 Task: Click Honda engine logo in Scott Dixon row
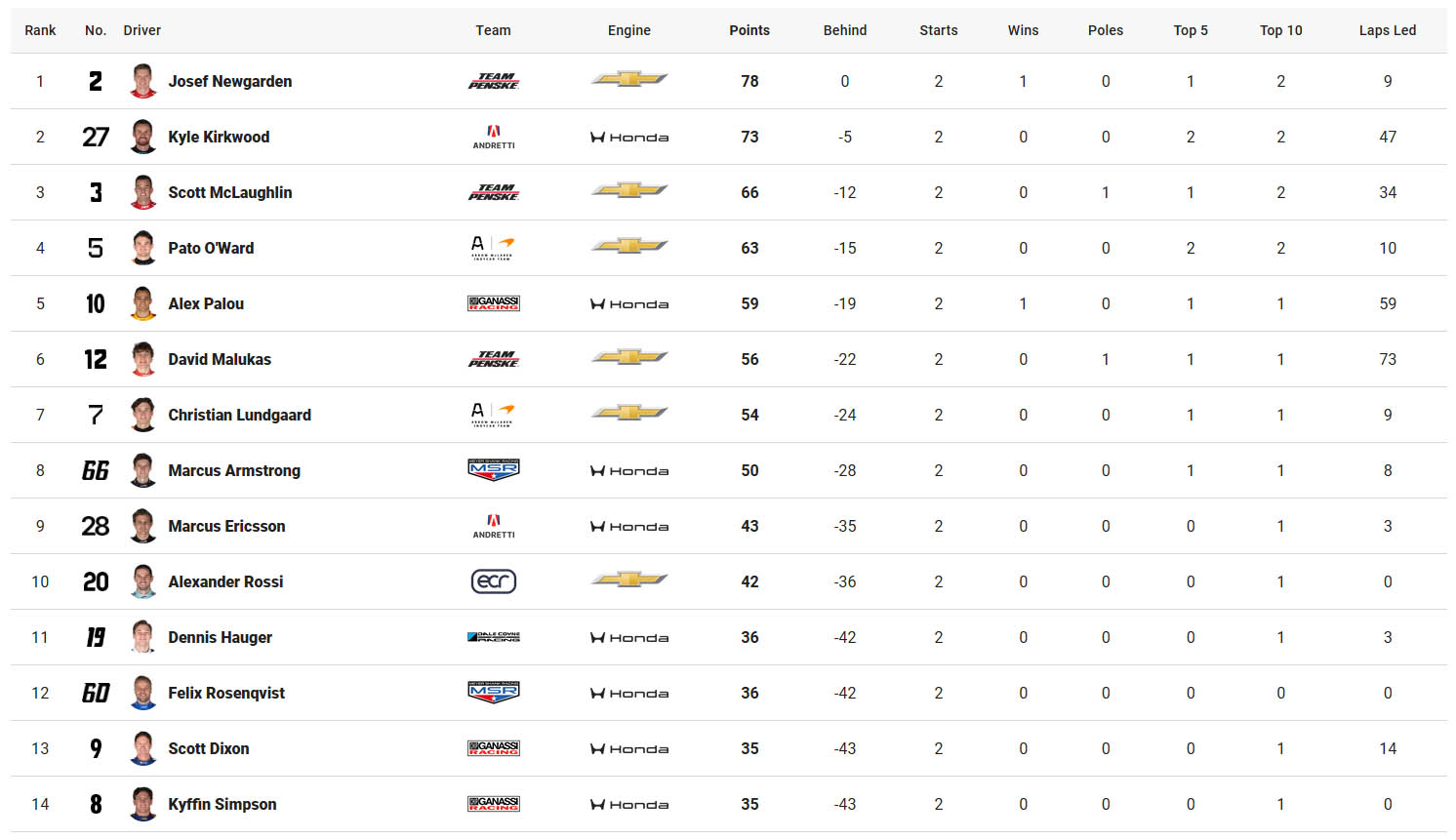[628, 749]
